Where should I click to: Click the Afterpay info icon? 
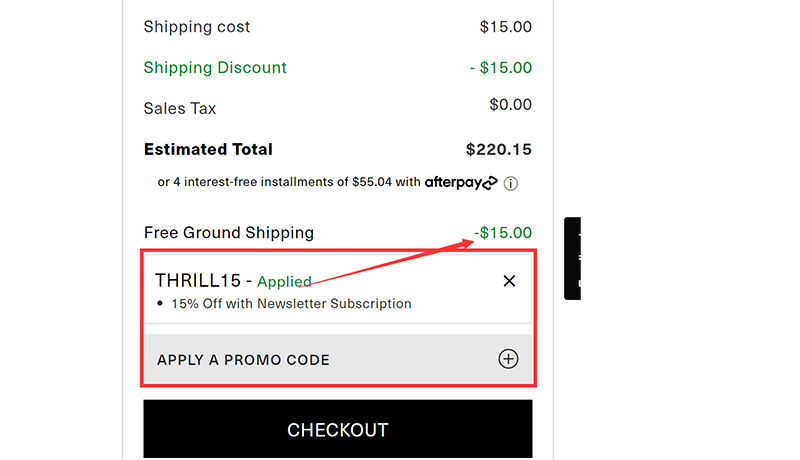point(511,183)
